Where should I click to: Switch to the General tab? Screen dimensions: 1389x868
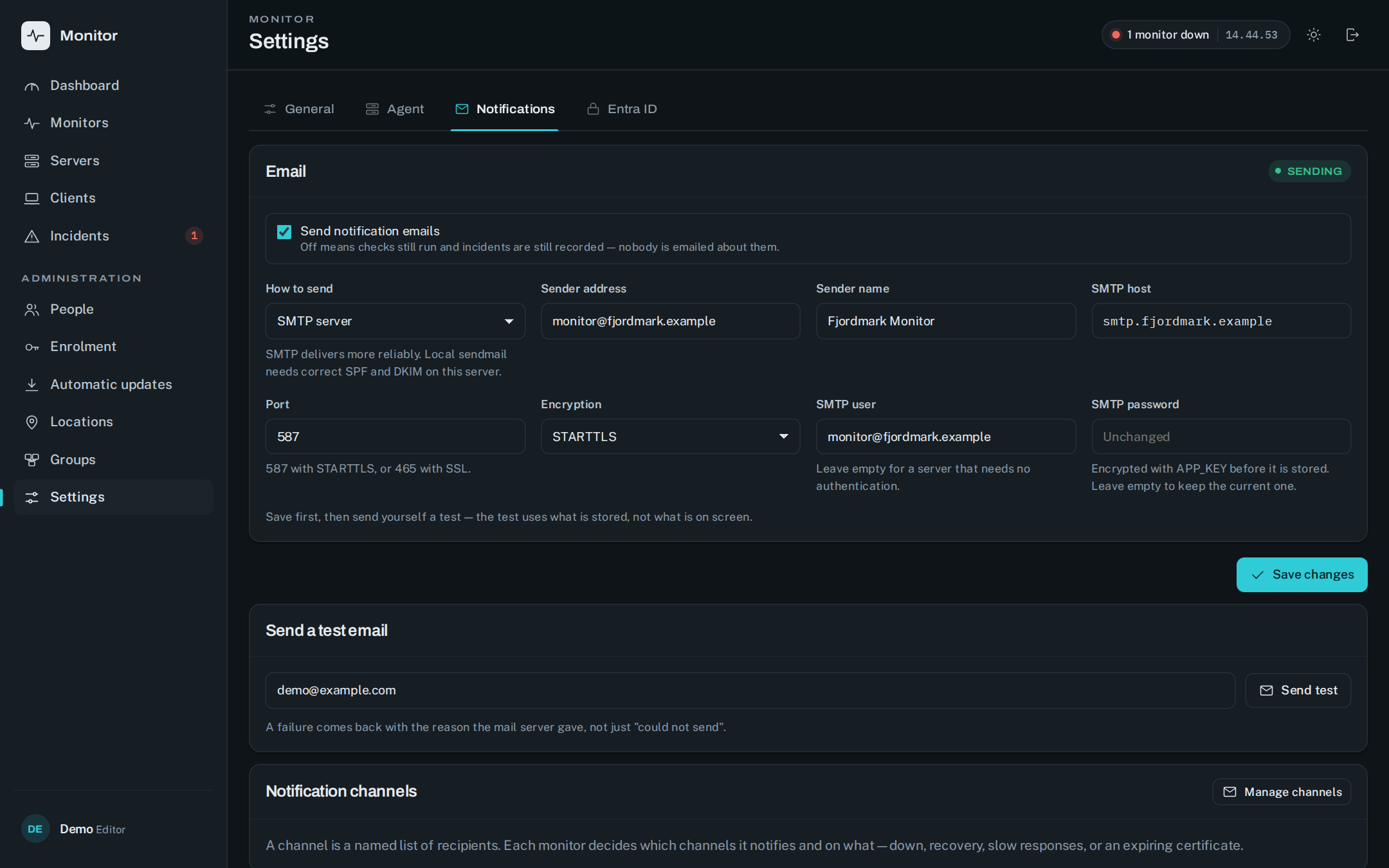pyautogui.click(x=299, y=109)
